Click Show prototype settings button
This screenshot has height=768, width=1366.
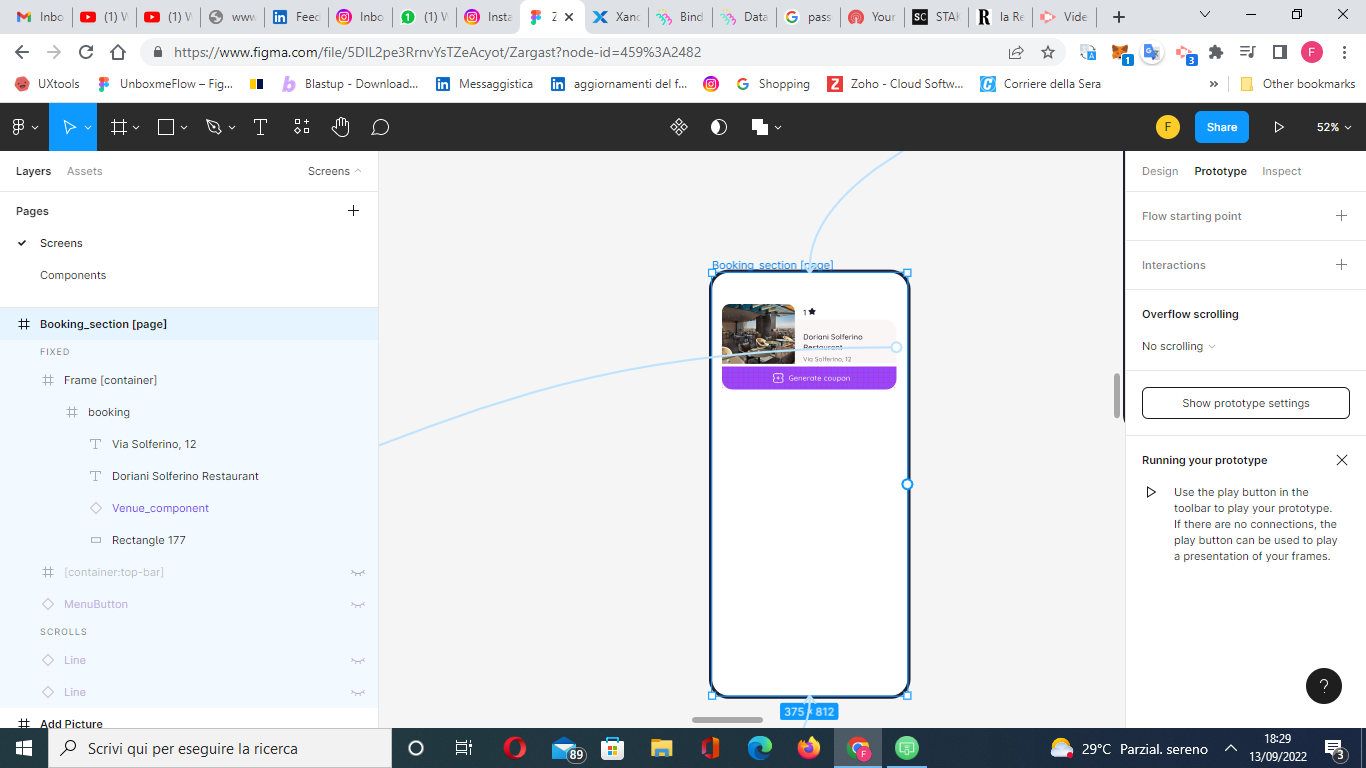coord(1245,403)
